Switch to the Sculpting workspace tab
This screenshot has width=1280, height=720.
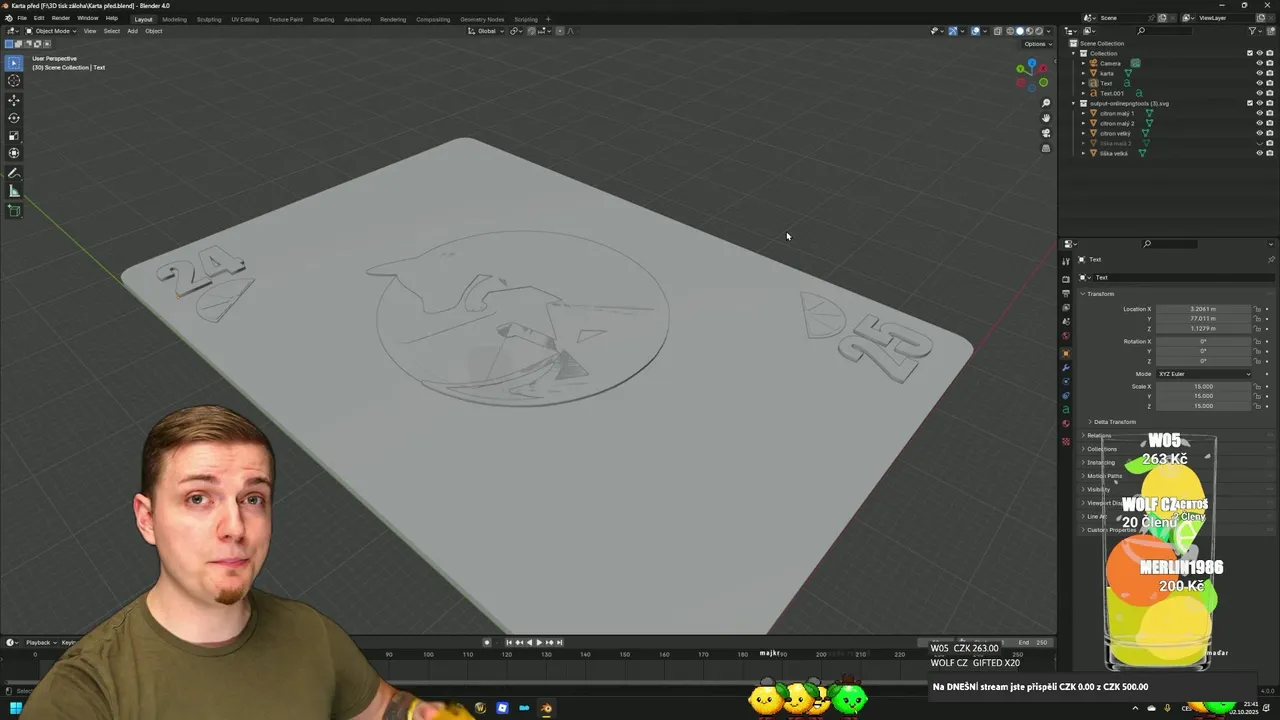coord(209,19)
